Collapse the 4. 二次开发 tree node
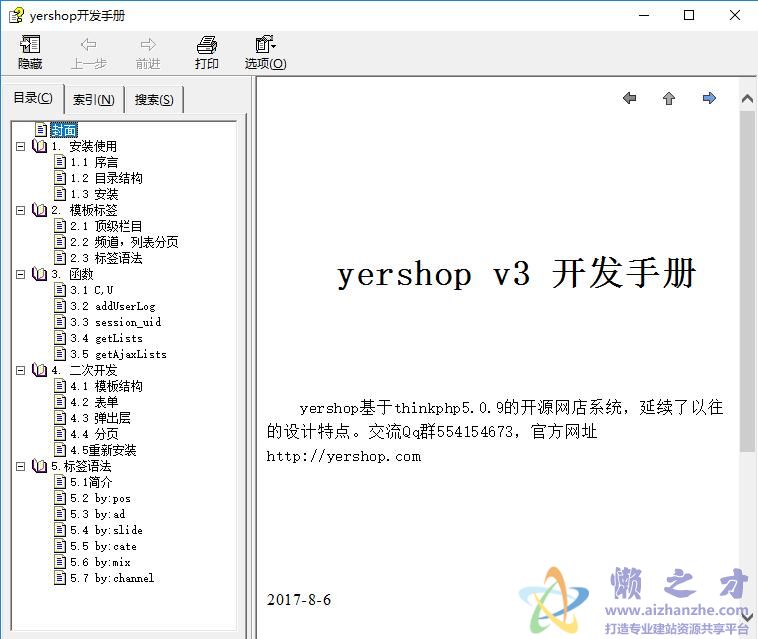 [x=20, y=370]
